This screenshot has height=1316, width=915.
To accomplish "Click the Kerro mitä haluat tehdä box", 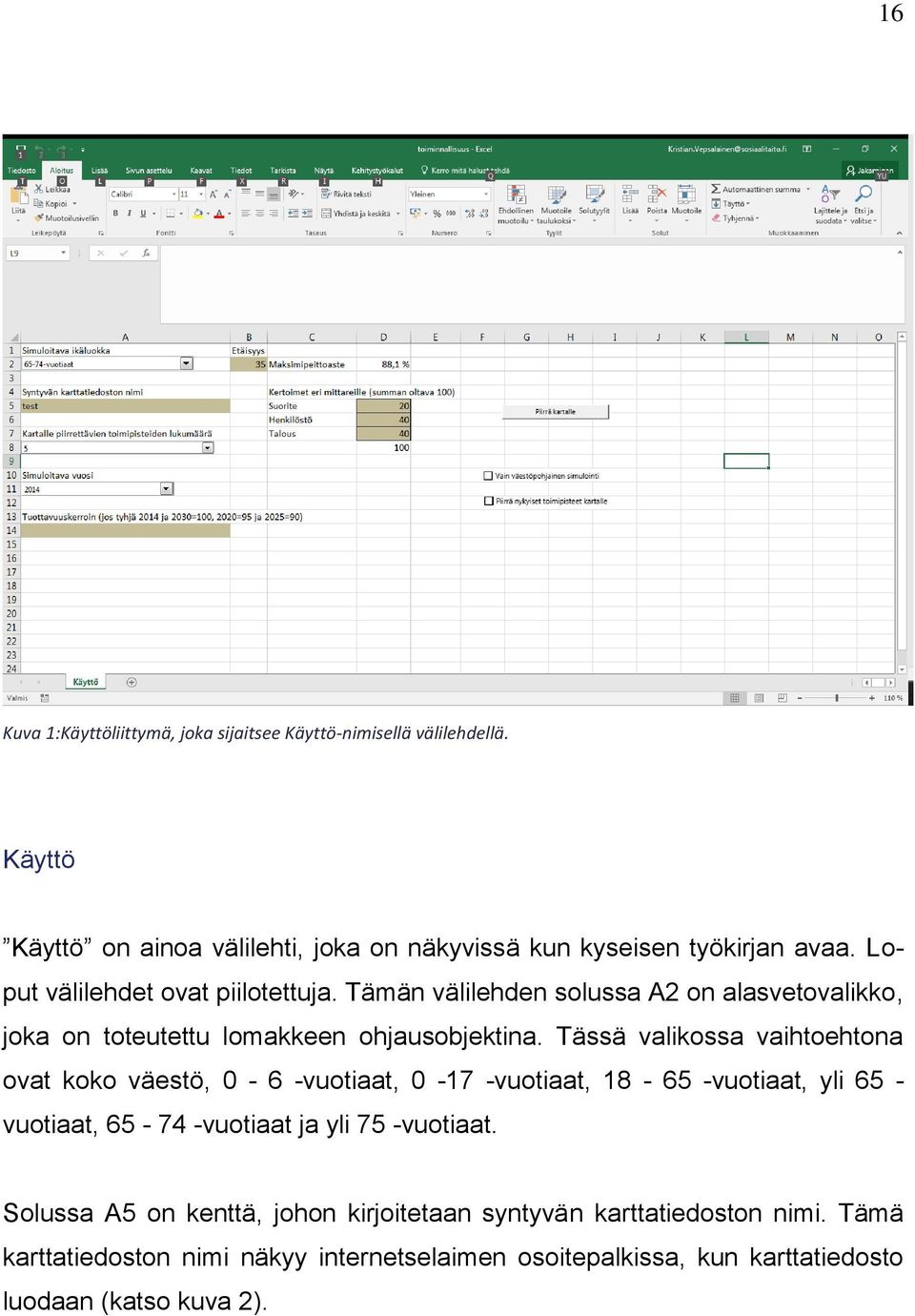I will click(466, 171).
